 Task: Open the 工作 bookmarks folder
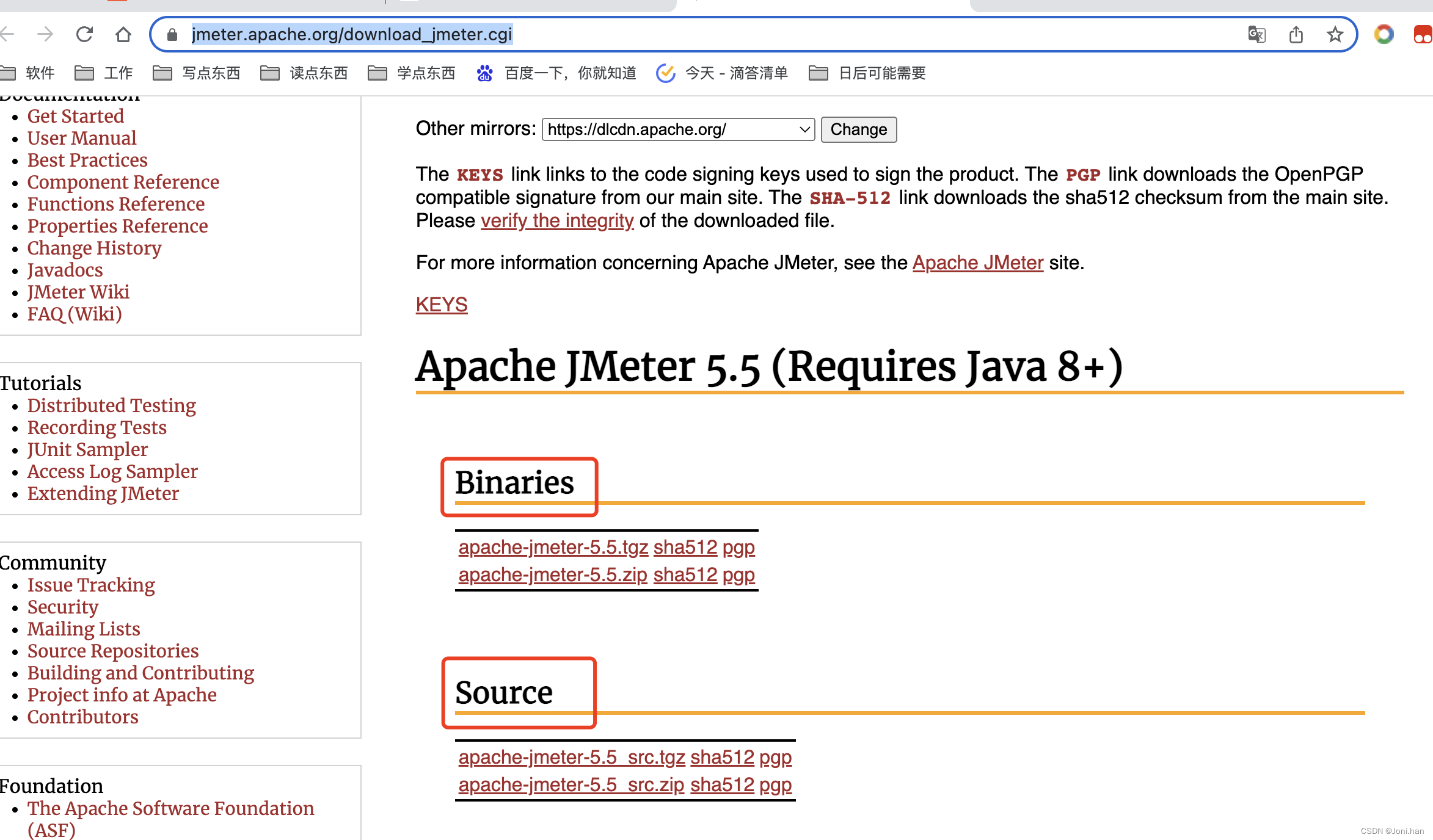[103, 73]
